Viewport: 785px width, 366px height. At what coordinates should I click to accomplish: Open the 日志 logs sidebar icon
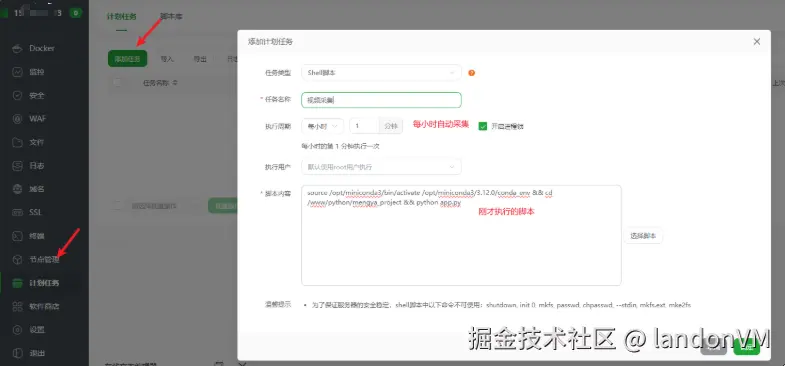click(x=18, y=166)
